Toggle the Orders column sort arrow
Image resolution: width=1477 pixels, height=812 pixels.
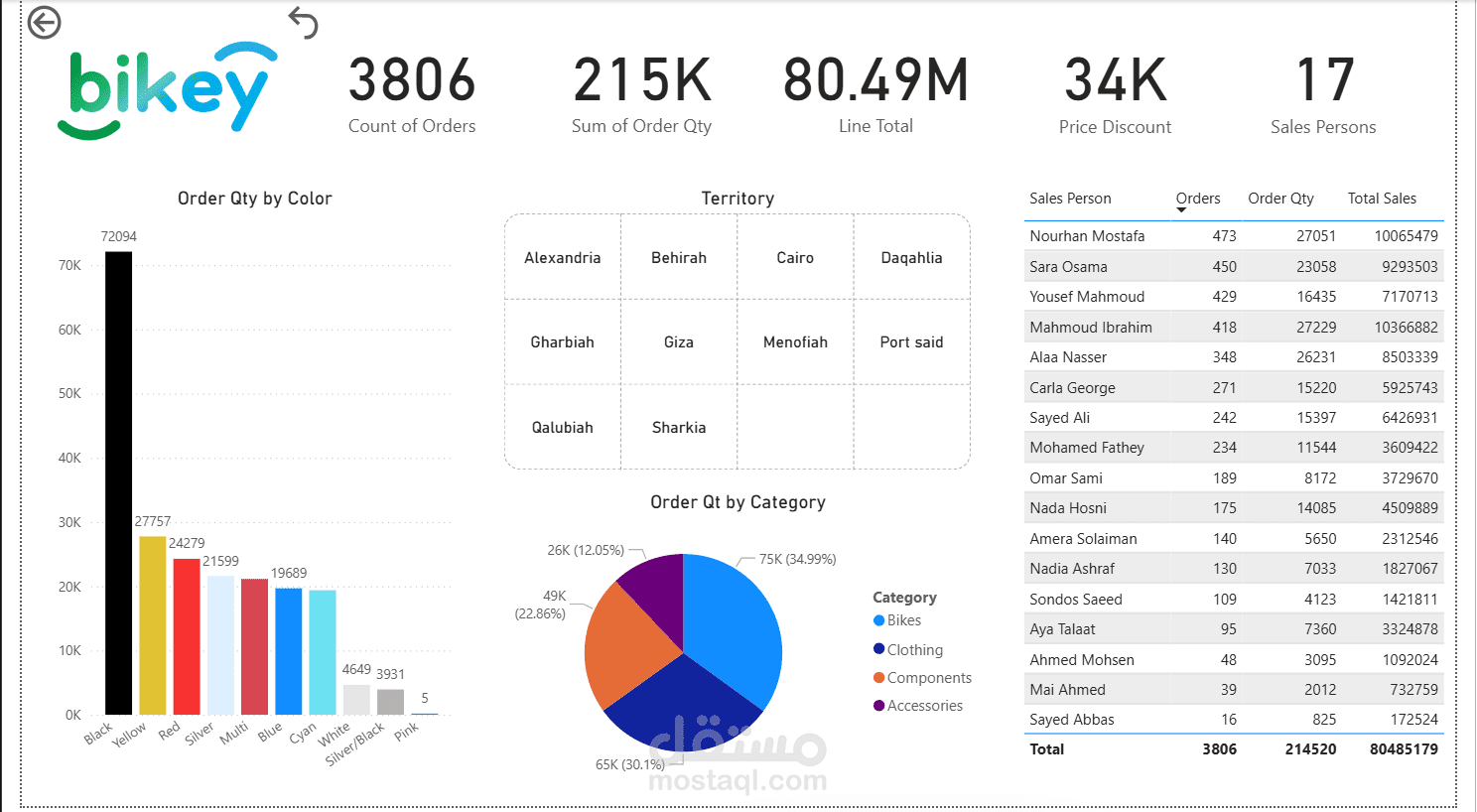point(1181,210)
